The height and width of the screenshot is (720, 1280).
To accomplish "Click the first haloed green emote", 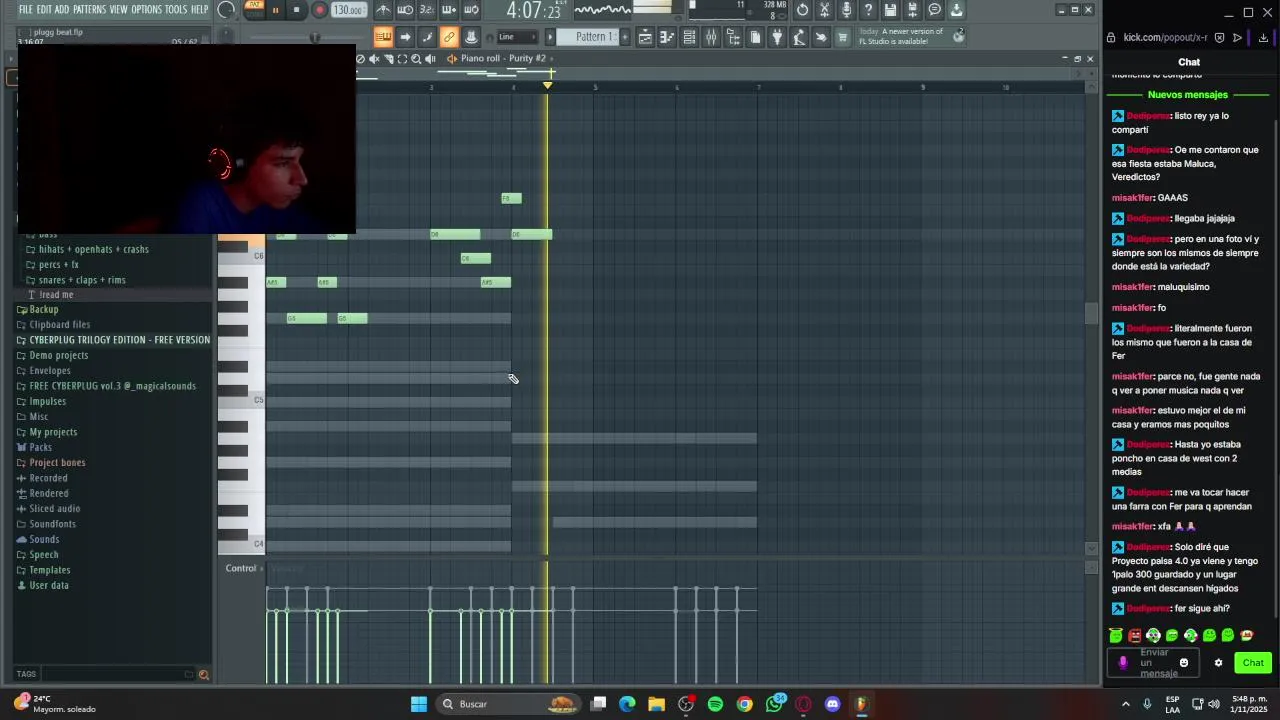I will (x=1116, y=635).
